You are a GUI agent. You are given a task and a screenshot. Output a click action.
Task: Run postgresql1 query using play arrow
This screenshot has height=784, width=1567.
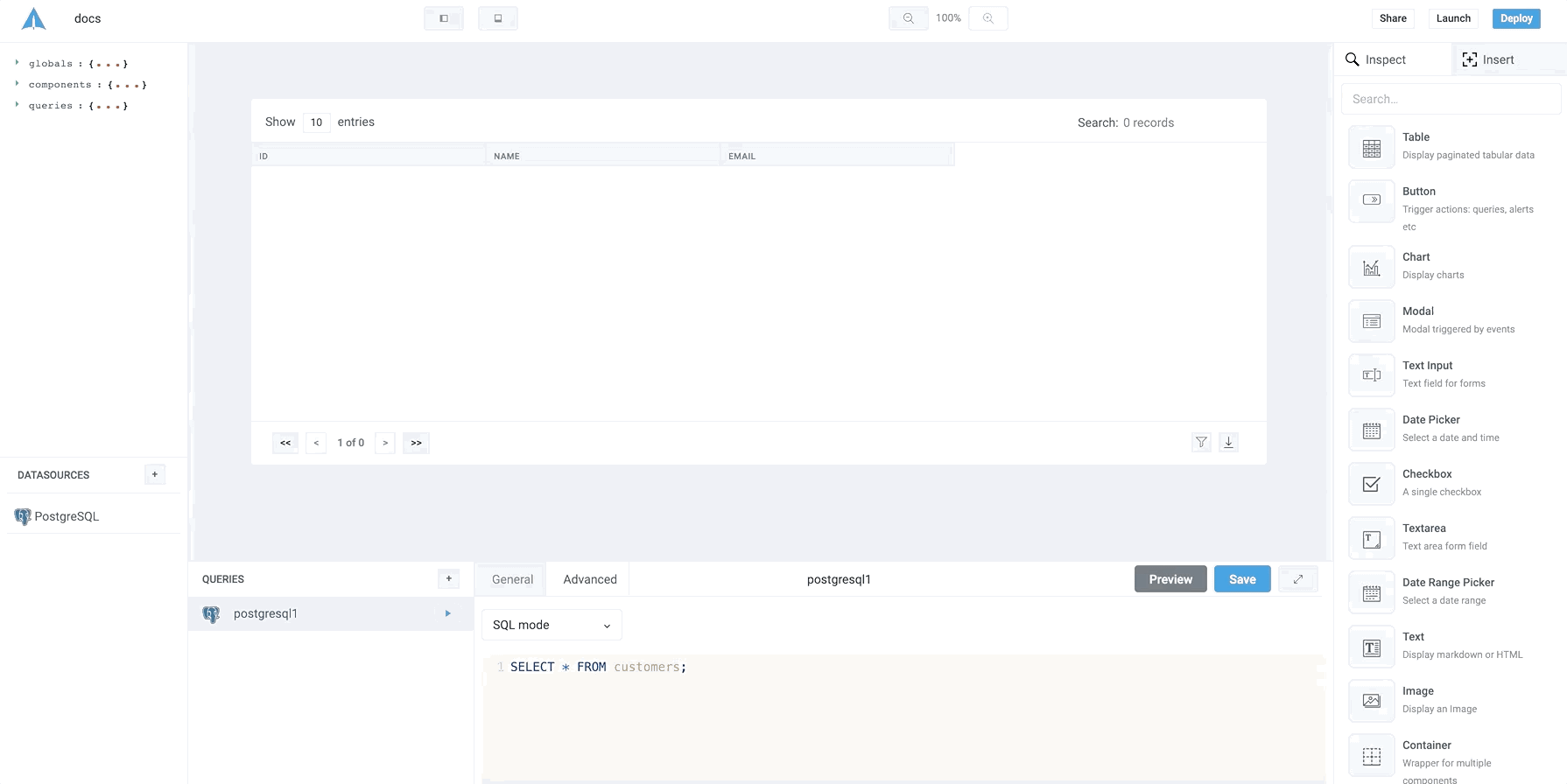pos(447,614)
